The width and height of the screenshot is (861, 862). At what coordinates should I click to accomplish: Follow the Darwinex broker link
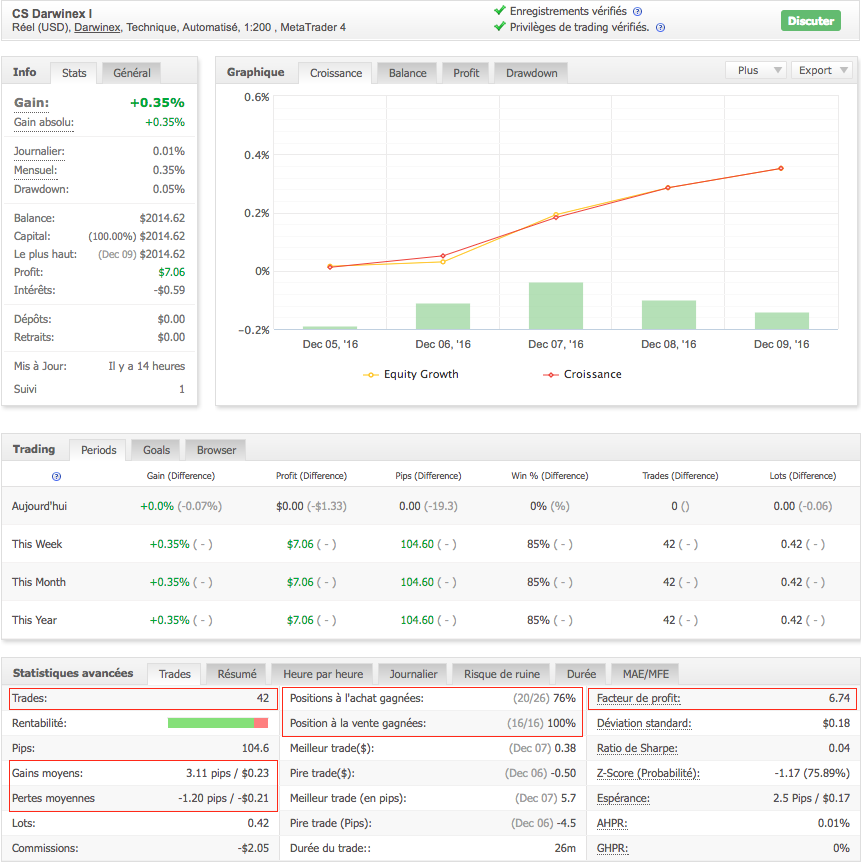[96, 28]
